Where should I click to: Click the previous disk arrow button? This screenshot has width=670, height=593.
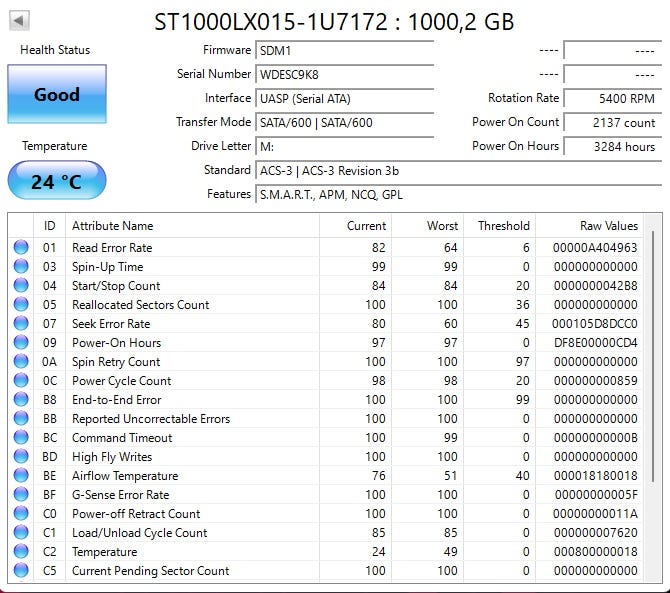tap(20, 20)
